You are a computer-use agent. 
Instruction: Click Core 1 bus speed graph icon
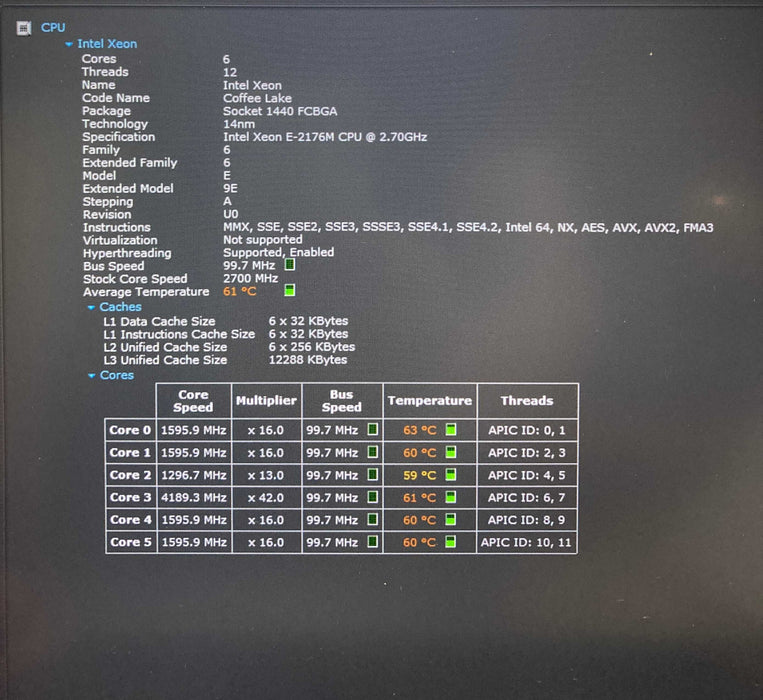(x=373, y=452)
